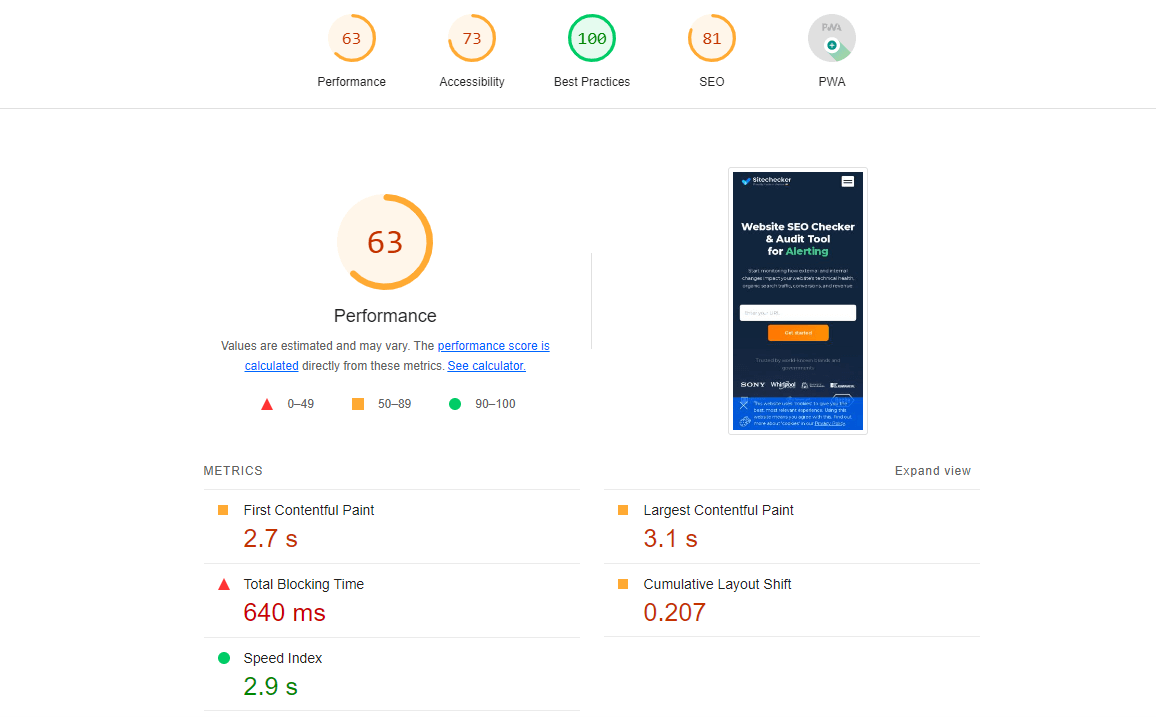Click the 3.1 s value
The height and width of the screenshot is (717, 1157).
(671, 538)
